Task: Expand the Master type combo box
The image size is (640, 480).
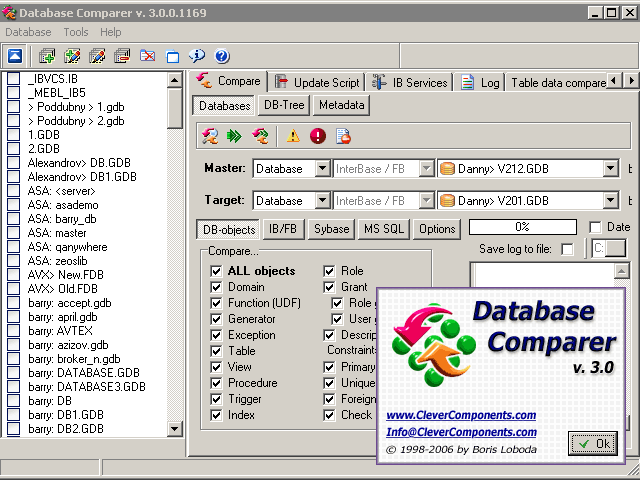Action: (321, 169)
